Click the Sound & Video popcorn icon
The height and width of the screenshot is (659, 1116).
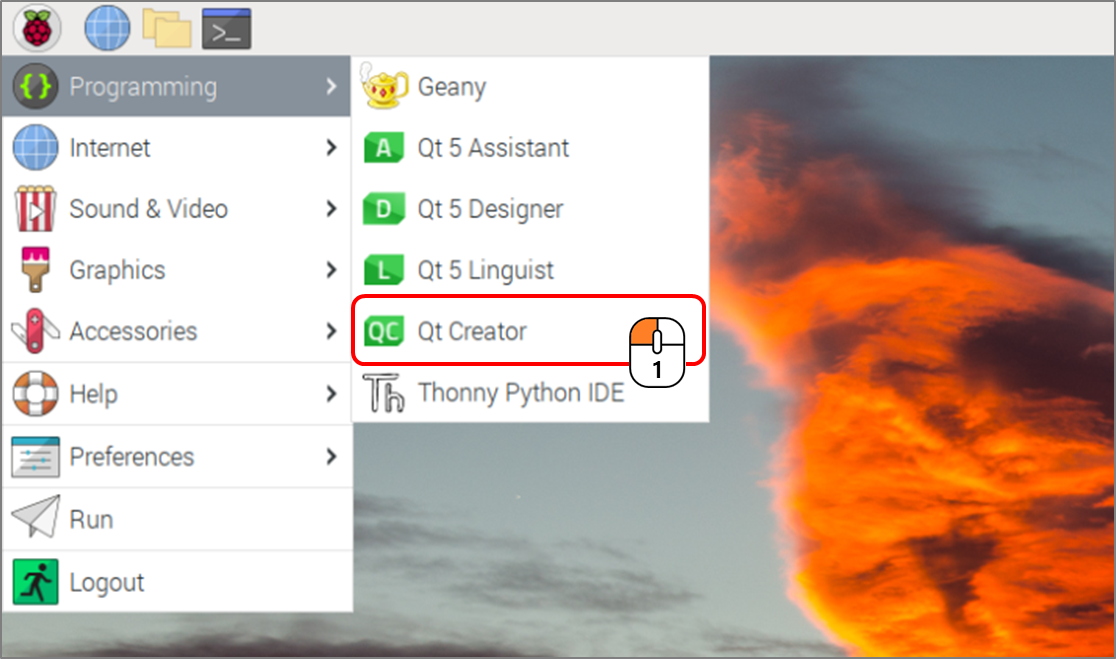[35, 209]
